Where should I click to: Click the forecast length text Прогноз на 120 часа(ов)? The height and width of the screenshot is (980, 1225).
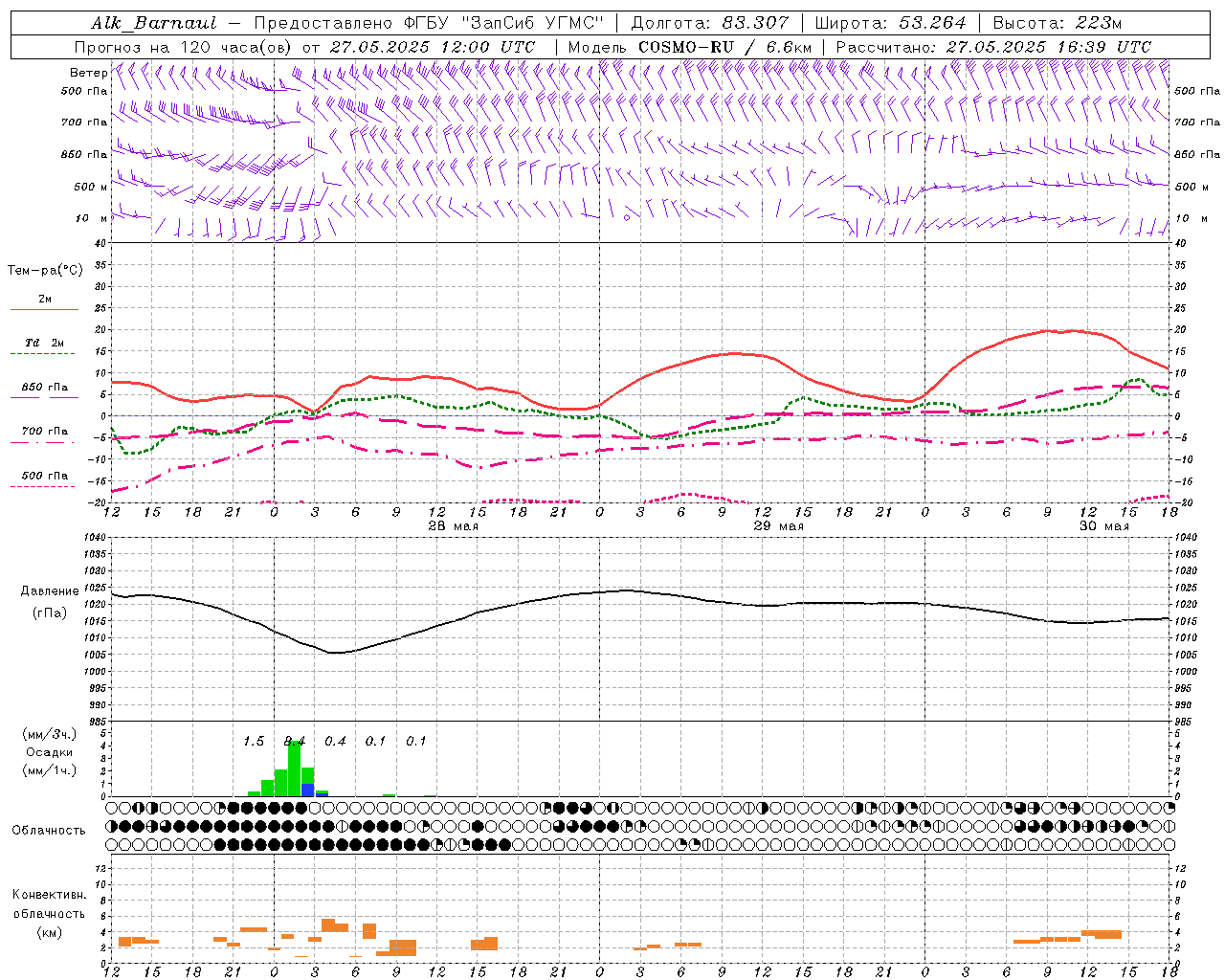point(185,47)
